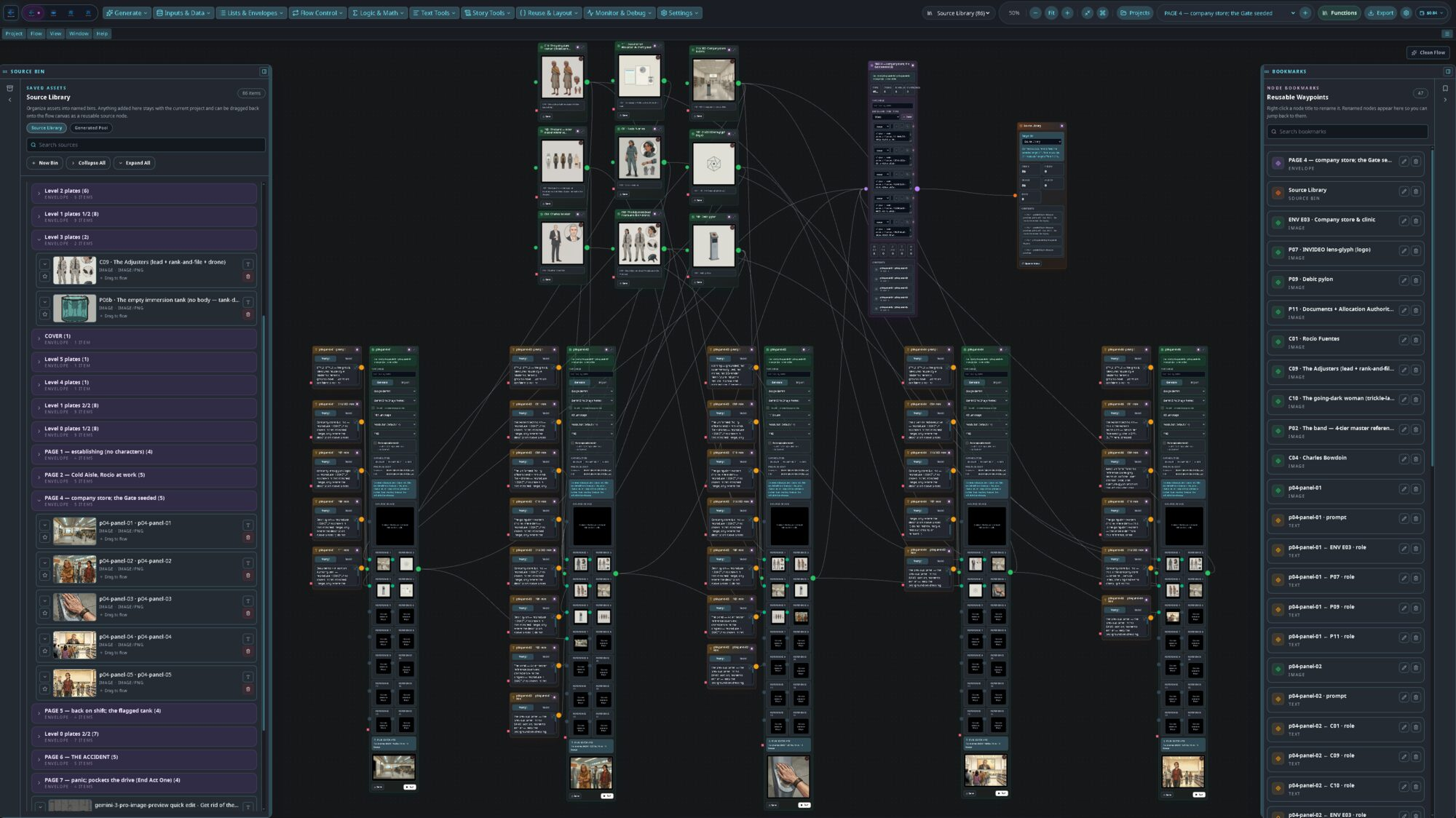Rename the C09 Adjusters asset with T icon
This screenshot has width=1456, height=818.
248,264
